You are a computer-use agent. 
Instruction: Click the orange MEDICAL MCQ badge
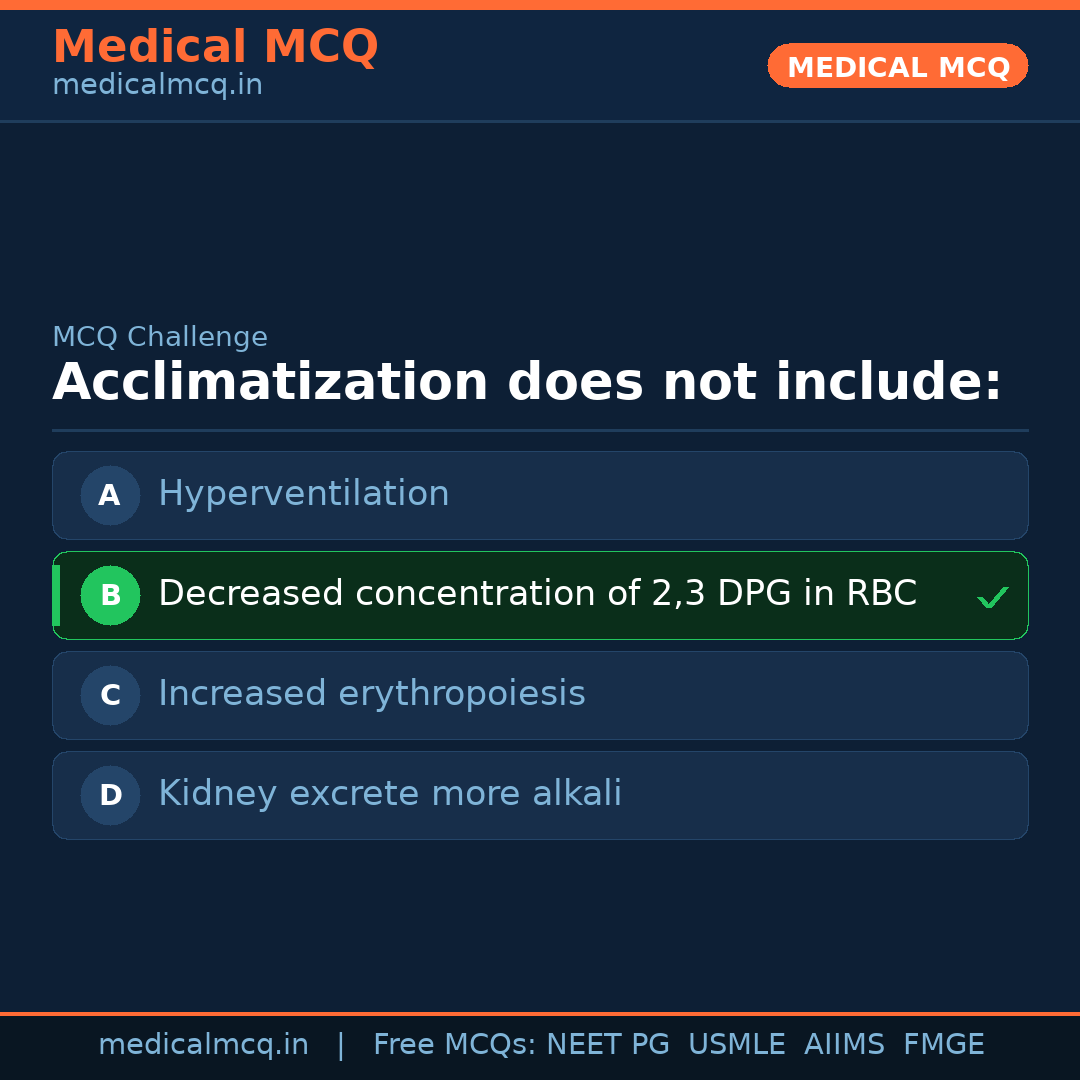pyautogui.click(x=897, y=66)
